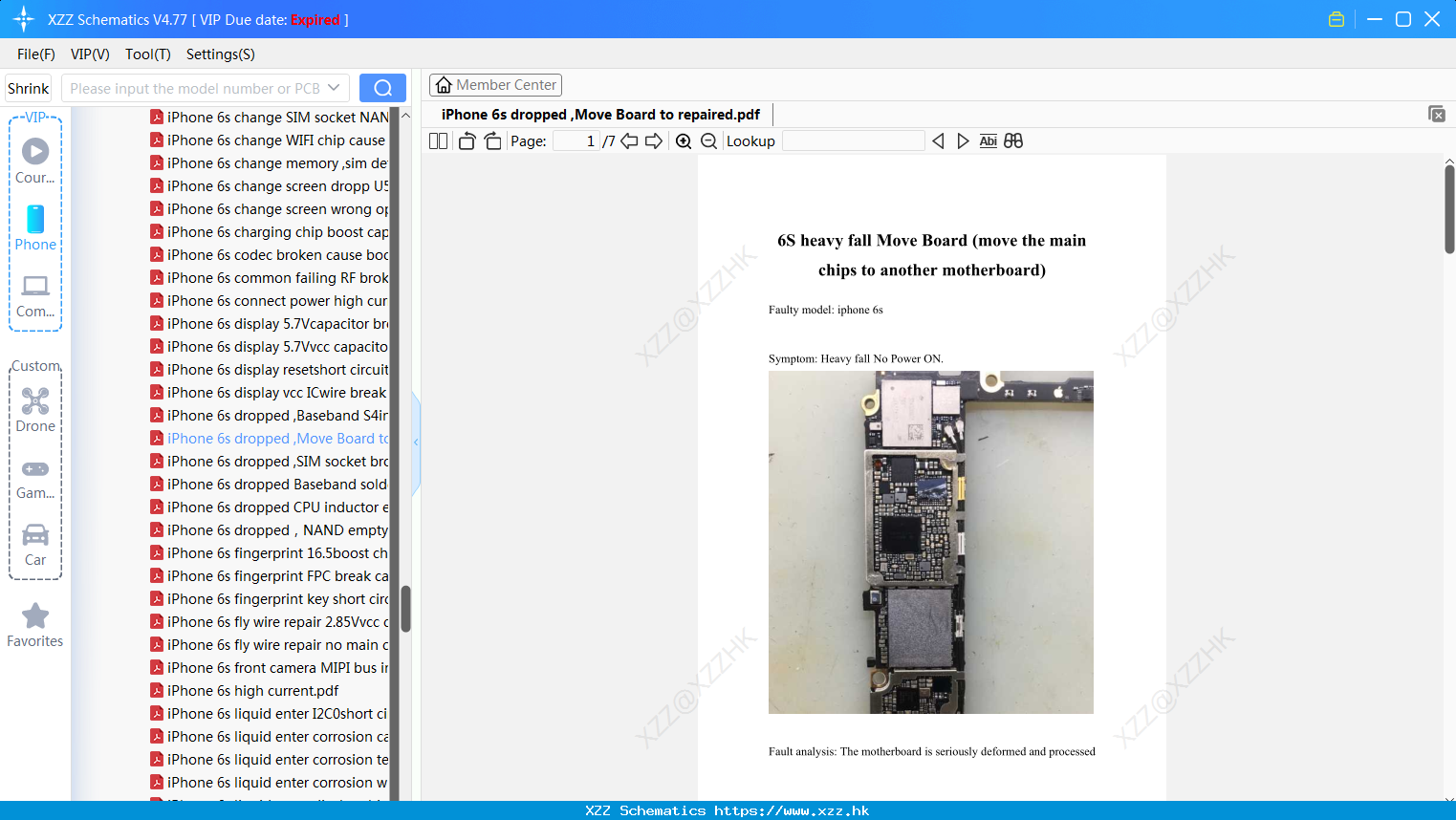1456x820 pixels.
Task: Rotate the page clockwise
Action: 492,140
